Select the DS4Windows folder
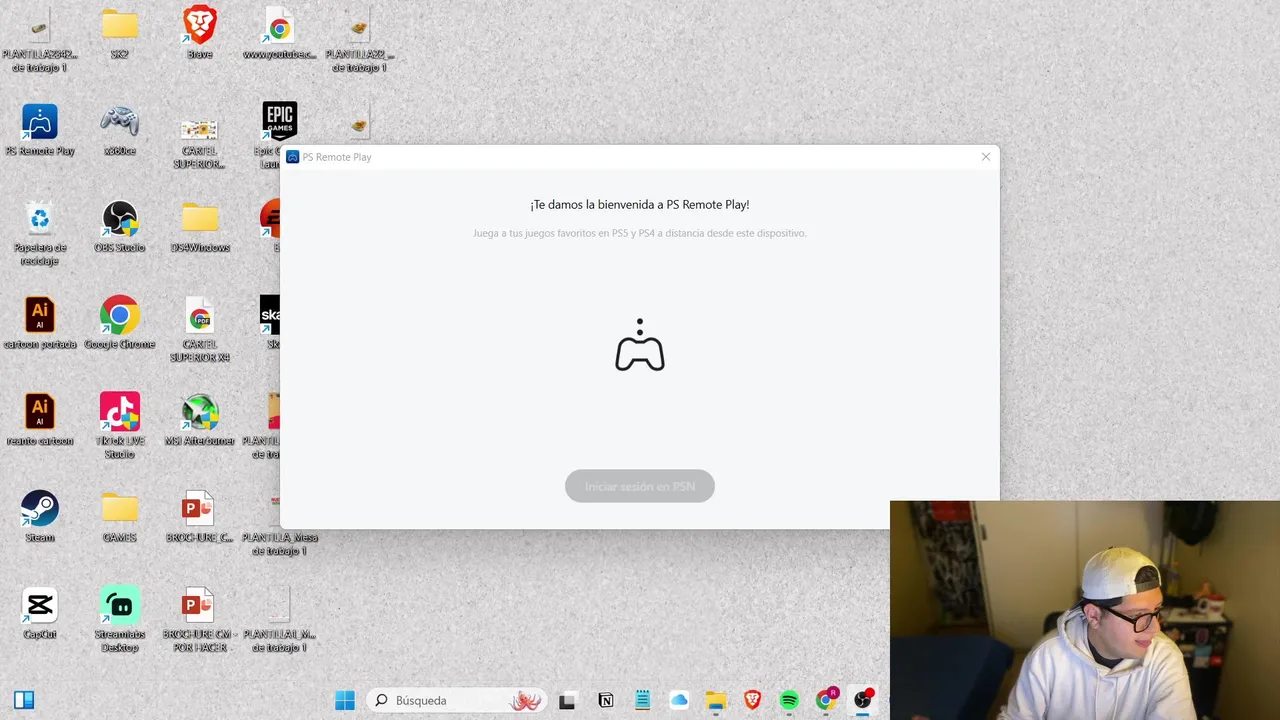 (200, 227)
